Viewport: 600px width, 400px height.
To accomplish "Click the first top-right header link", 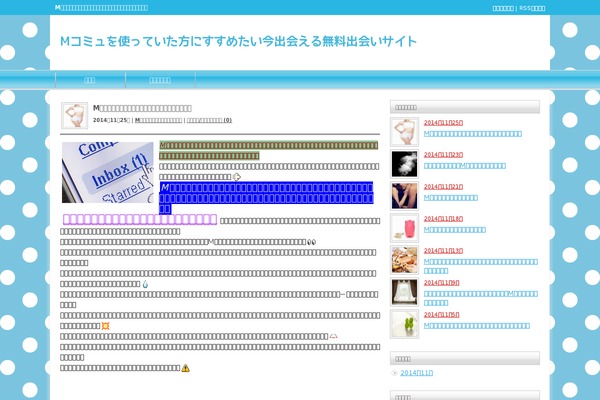I will coord(503,8).
